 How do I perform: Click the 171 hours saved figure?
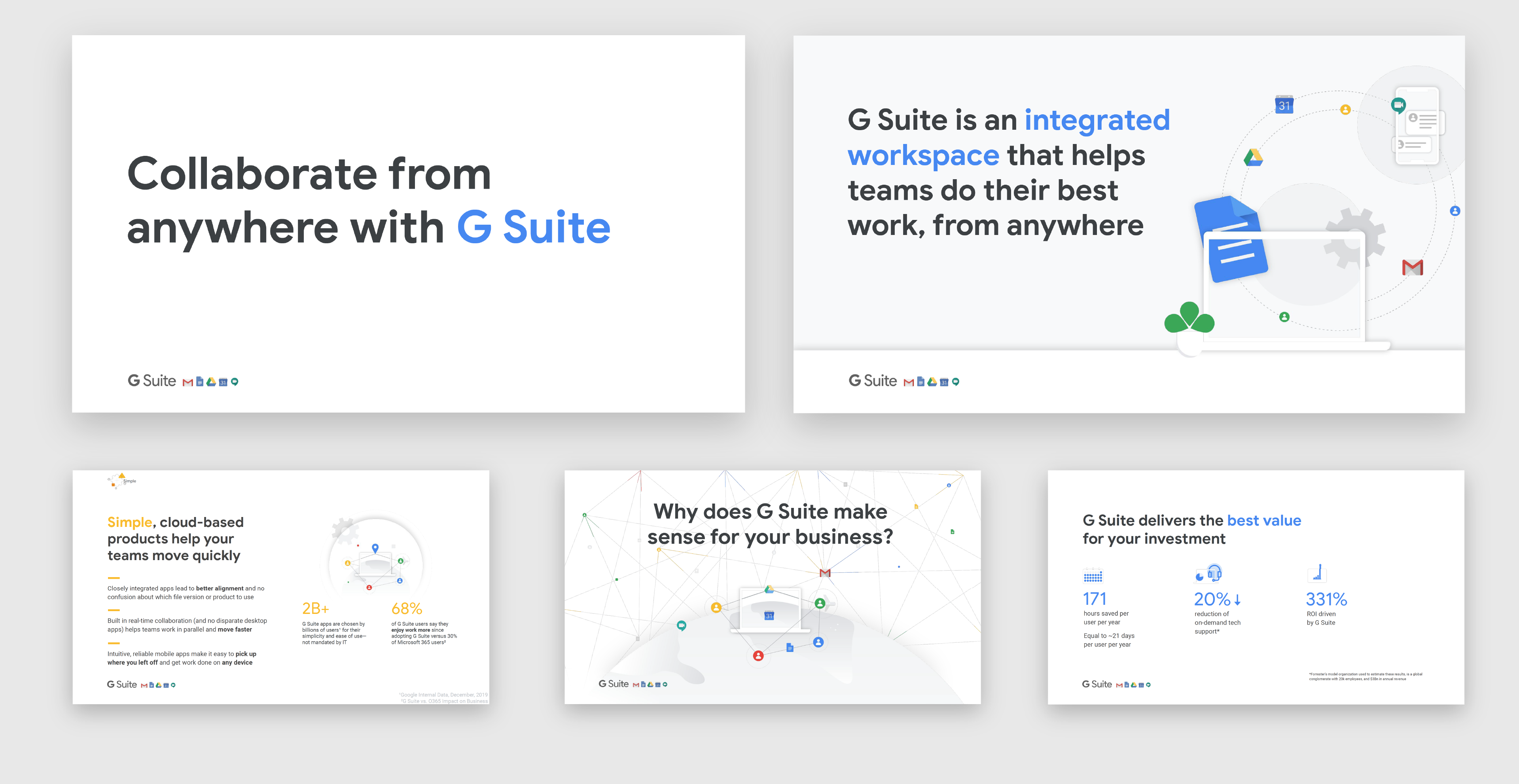pyautogui.click(x=1095, y=599)
